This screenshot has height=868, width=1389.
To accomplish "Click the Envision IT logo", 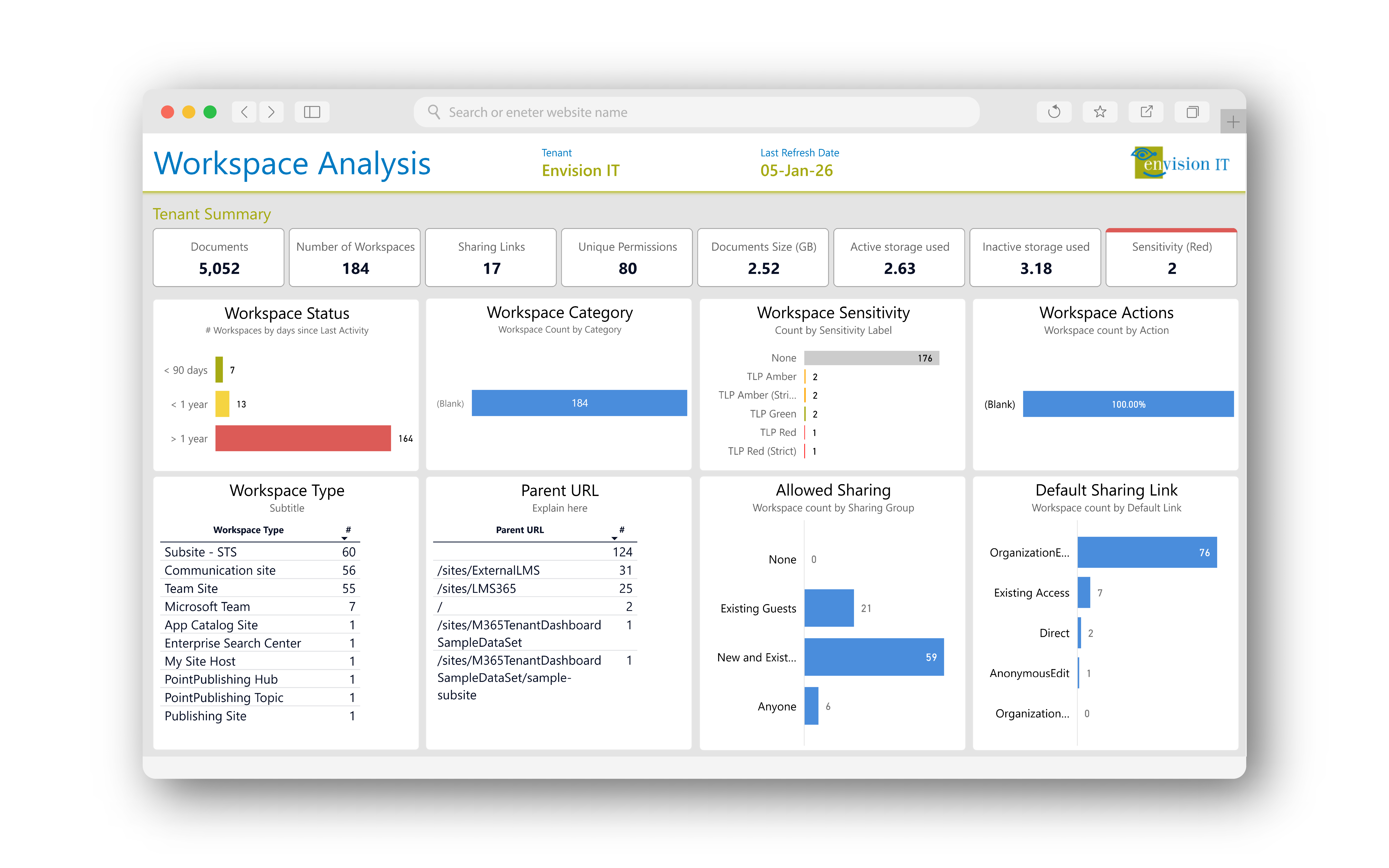I will (x=1180, y=163).
